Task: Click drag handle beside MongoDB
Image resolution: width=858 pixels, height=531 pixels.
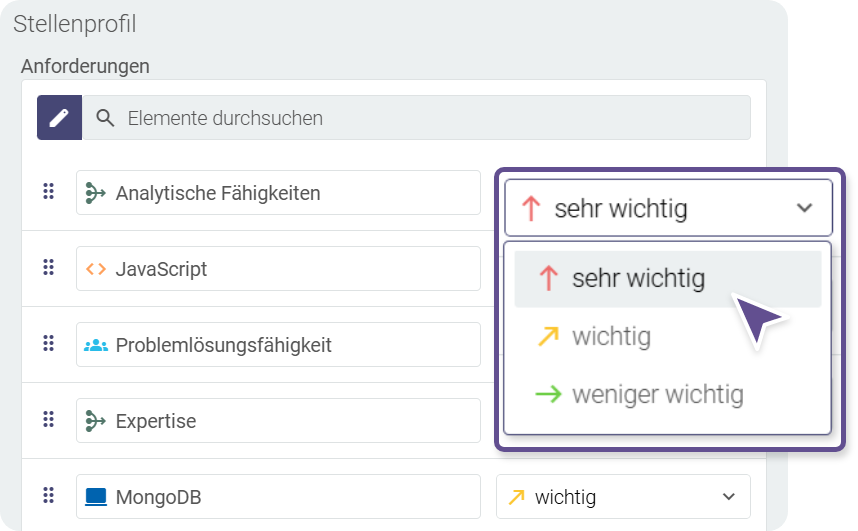Action: coord(48,496)
